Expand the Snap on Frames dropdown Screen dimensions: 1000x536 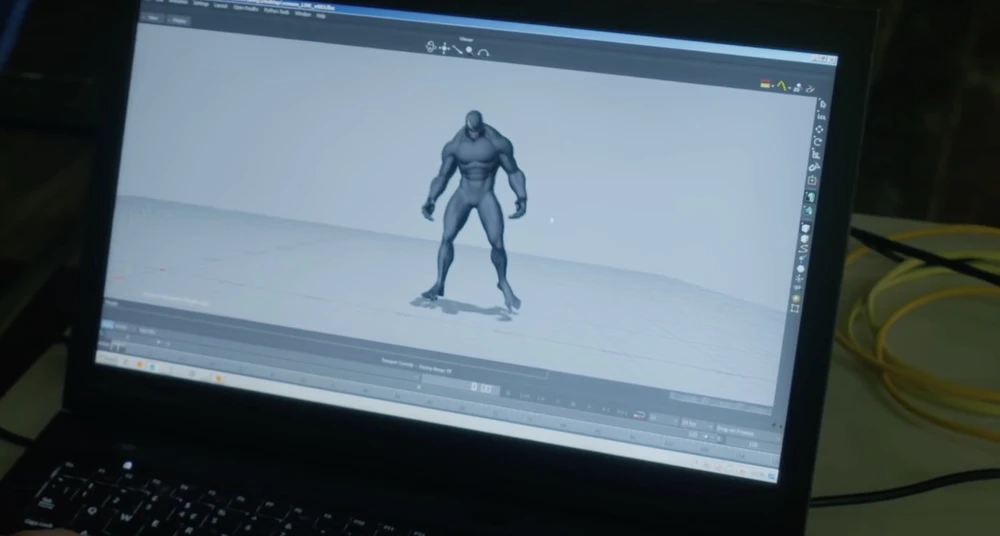[735, 428]
